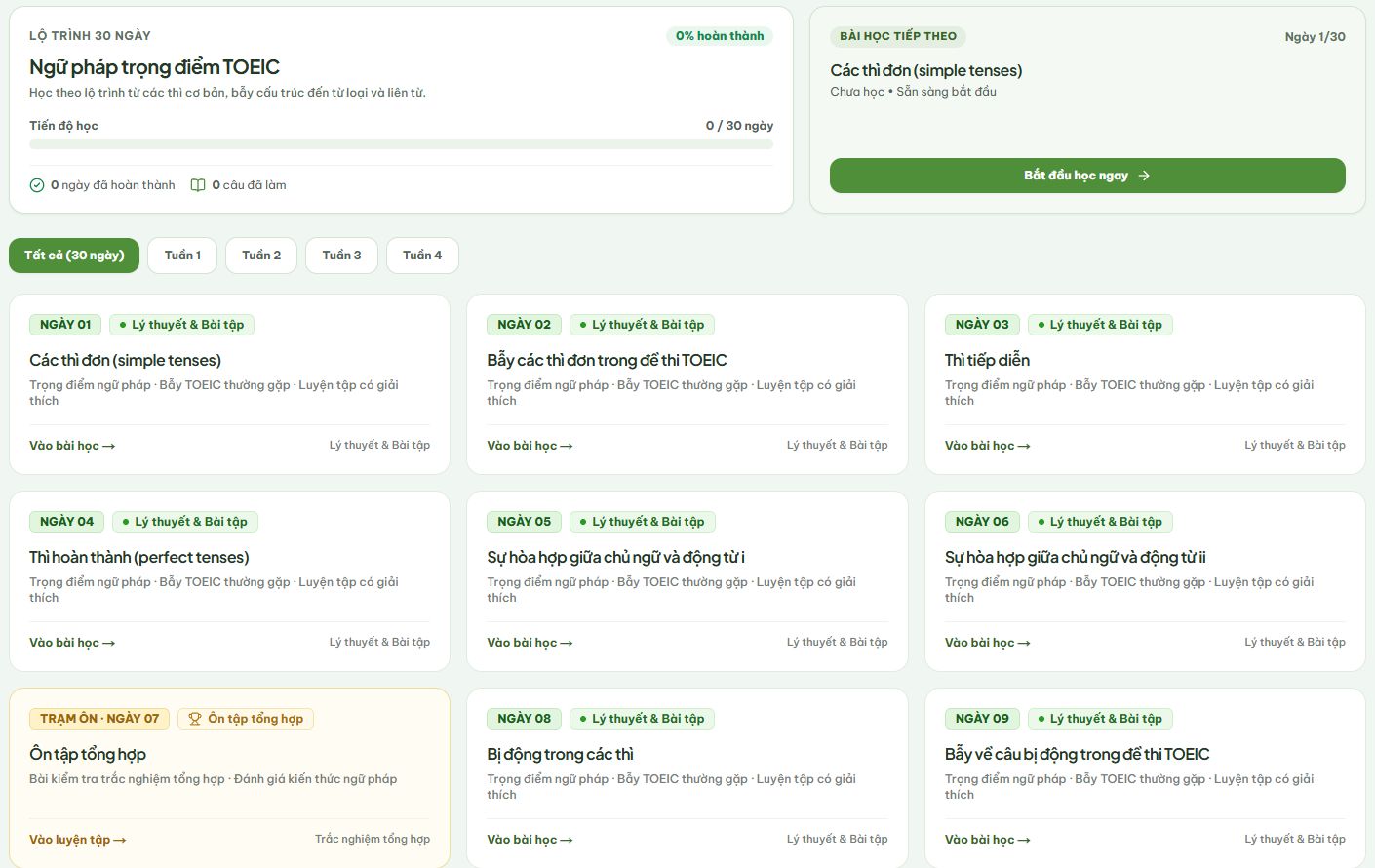Click the trophy icon in Ôn tập tổng hợp badge
The image size is (1375, 868).
[194, 719]
